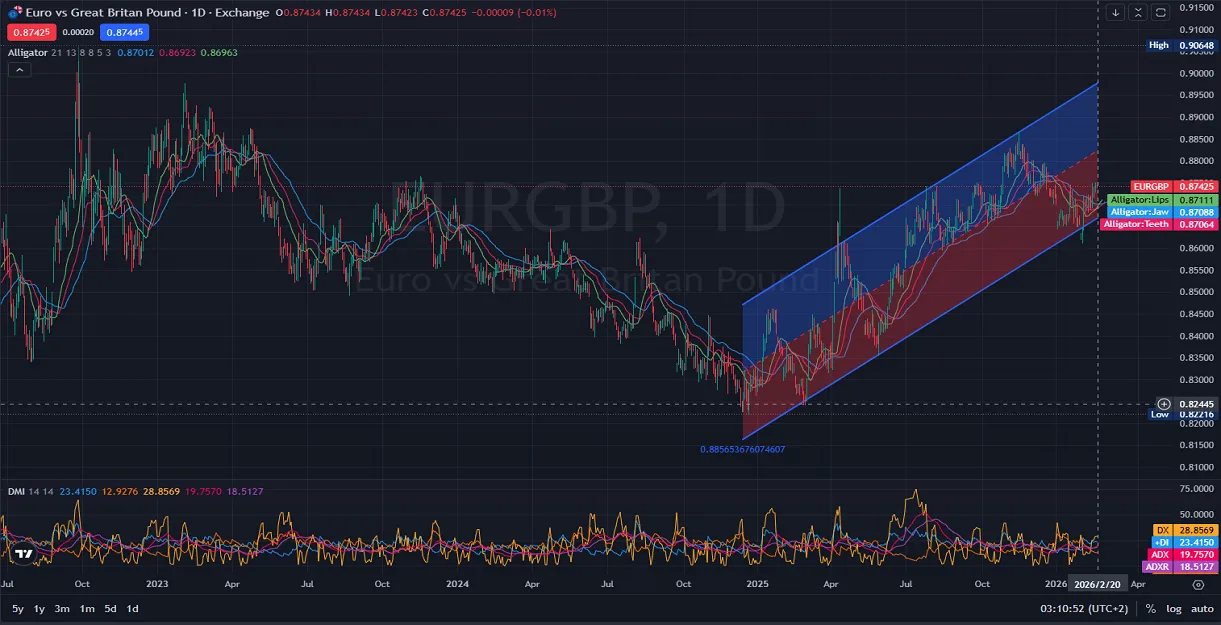Image resolution: width=1221 pixels, height=625 pixels.
Task: Select the 5y time range
Action: coord(18,608)
